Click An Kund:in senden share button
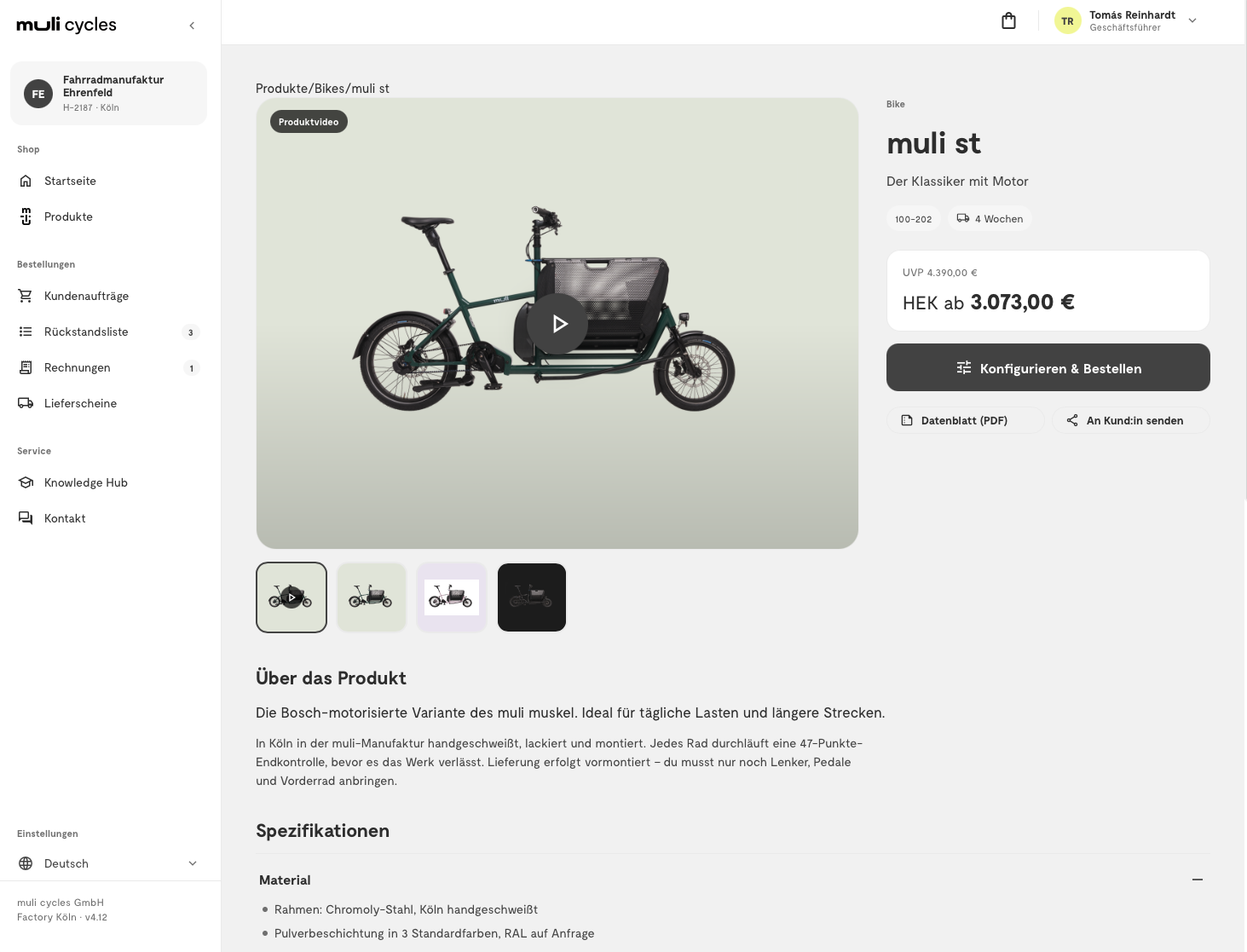The width and height of the screenshot is (1247, 952). pyautogui.click(x=1131, y=420)
